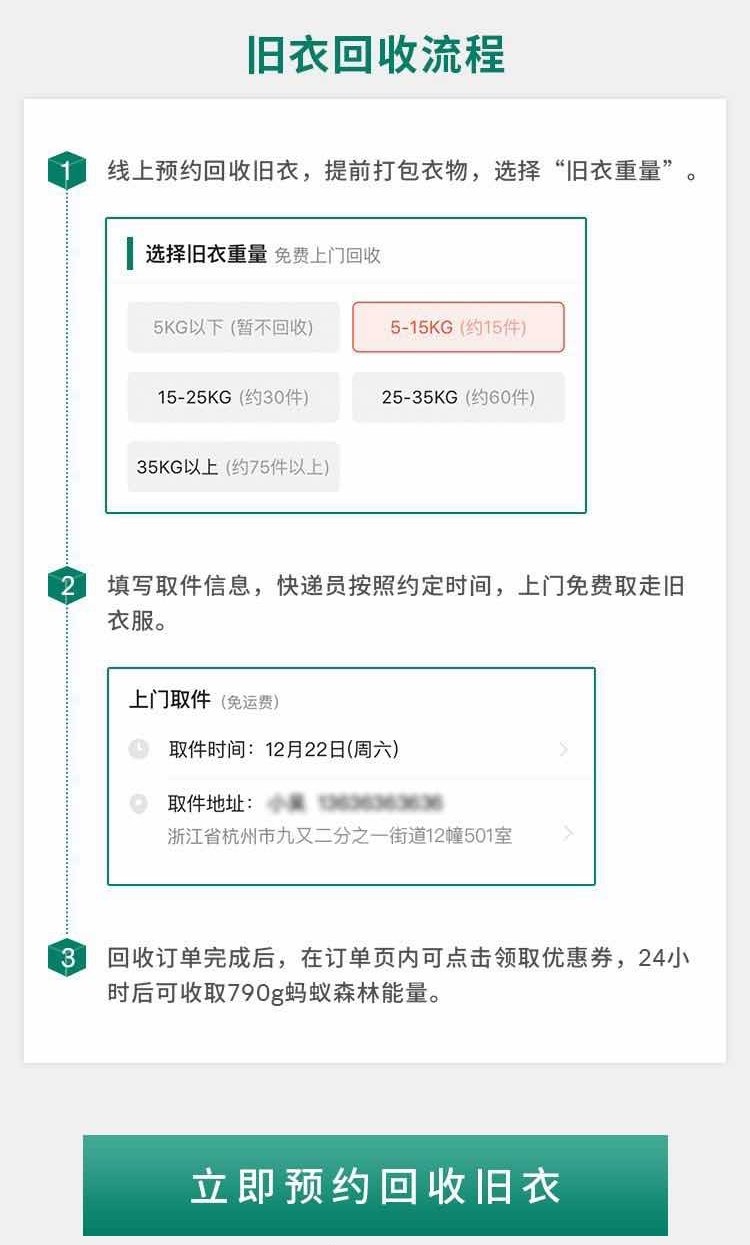
Task: Click the clock icon beside 取件时间
Action: [139, 749]
